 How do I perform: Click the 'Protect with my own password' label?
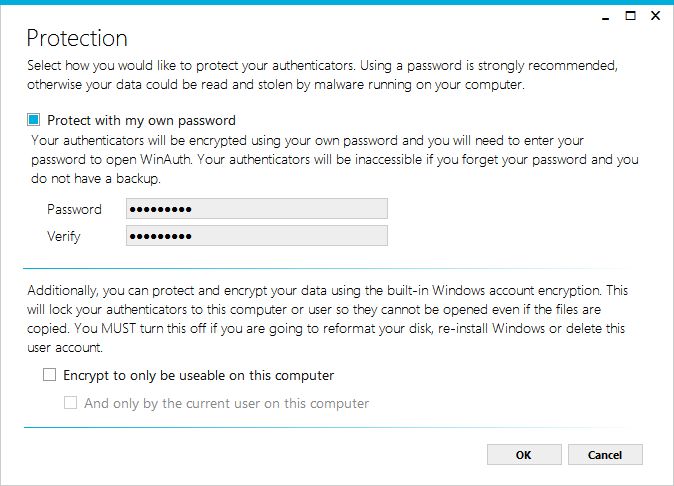[x=141, y=120]
